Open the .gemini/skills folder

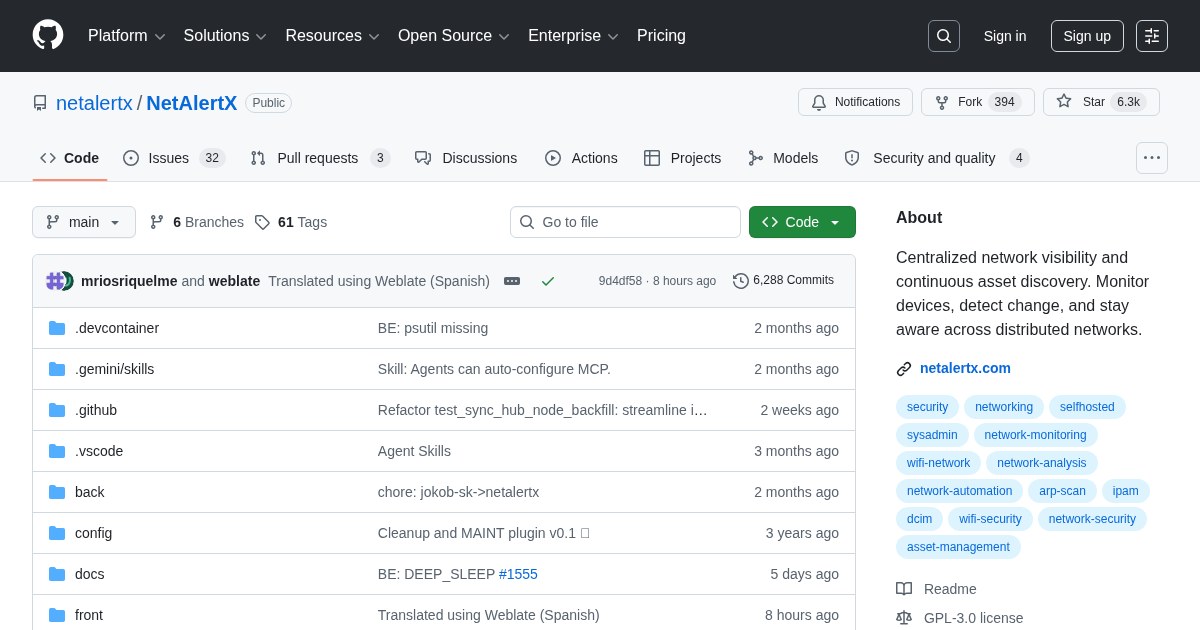[x=115, y=369]
